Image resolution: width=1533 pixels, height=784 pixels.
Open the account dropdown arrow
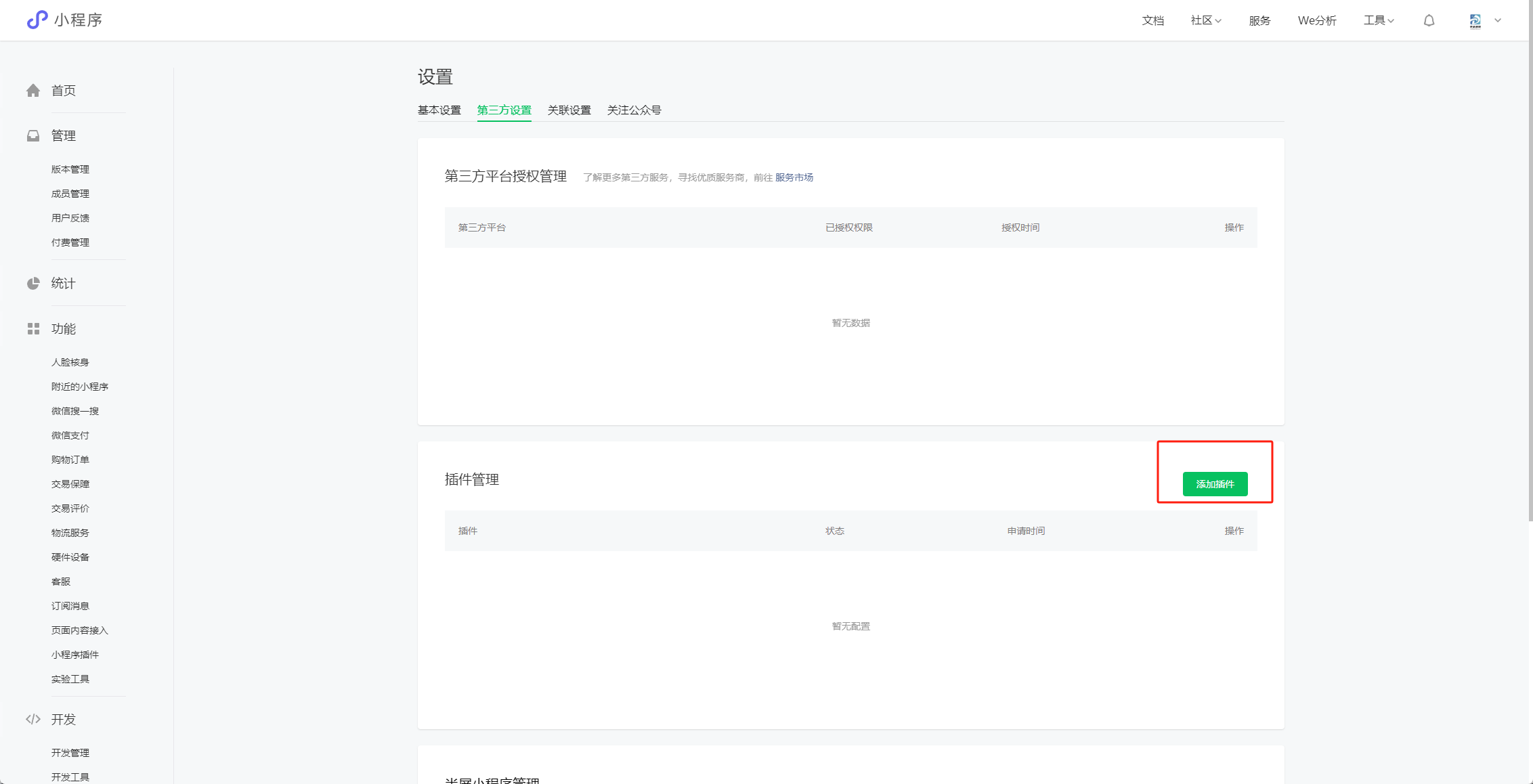1498,20
